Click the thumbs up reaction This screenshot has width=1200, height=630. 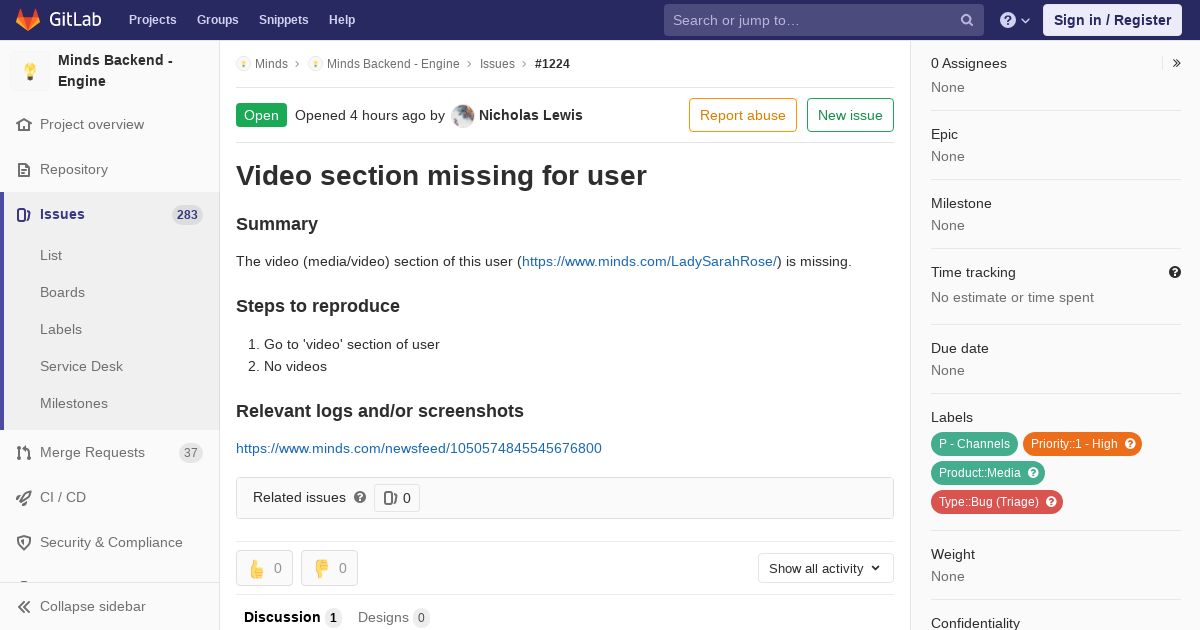tap(265, 568)
